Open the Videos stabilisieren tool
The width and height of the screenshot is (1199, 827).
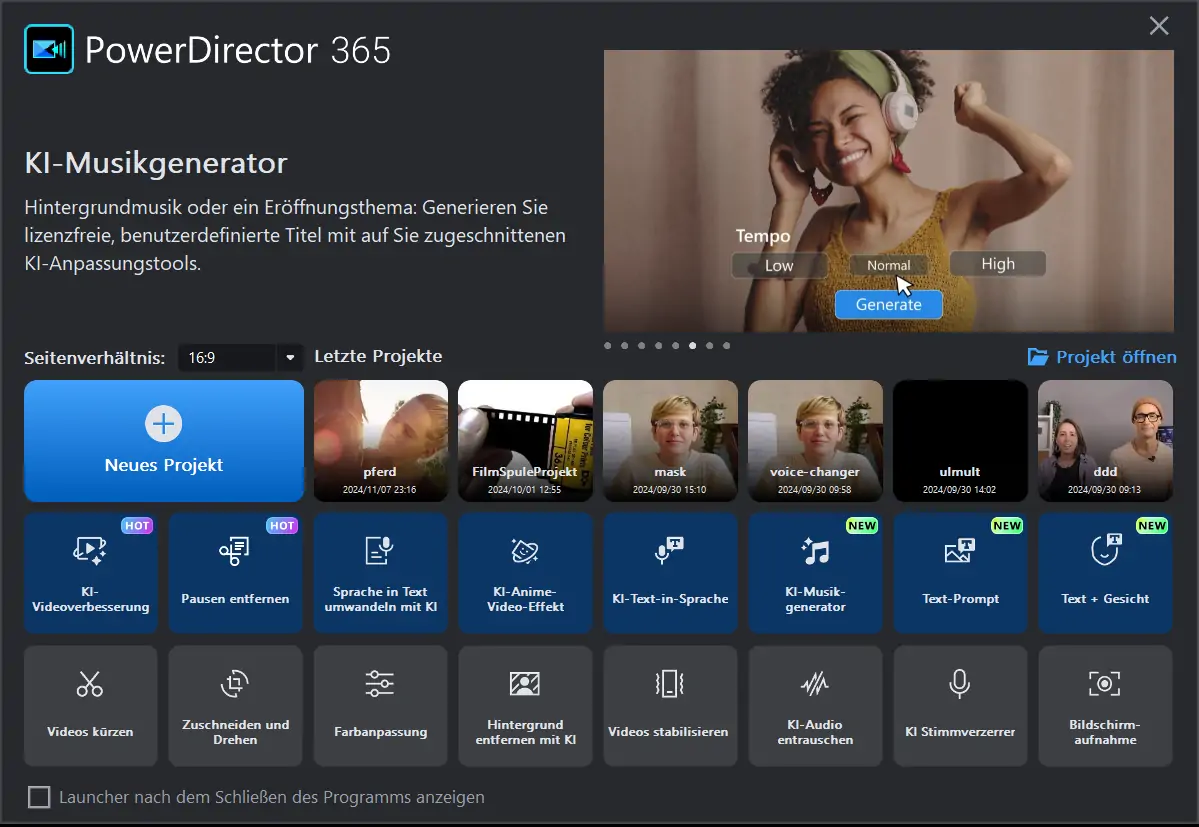pos(670,705)
